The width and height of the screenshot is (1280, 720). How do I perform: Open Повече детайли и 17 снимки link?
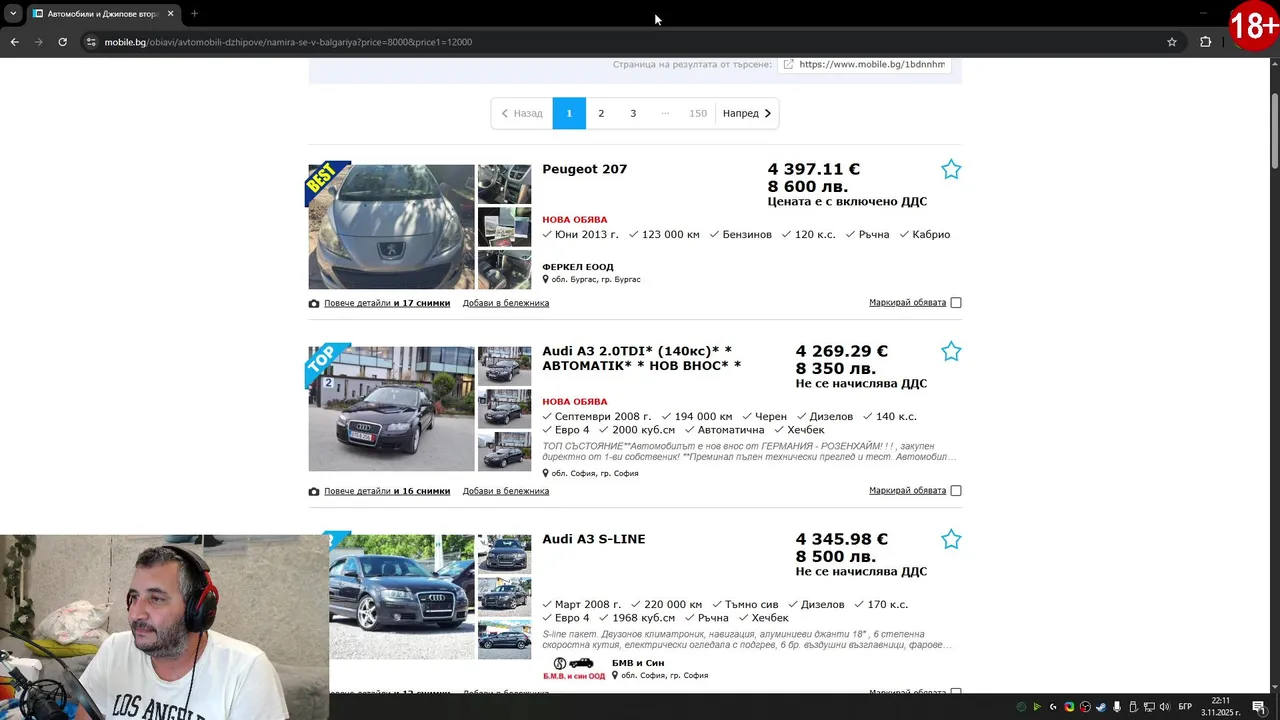click(x=387, y=303)
